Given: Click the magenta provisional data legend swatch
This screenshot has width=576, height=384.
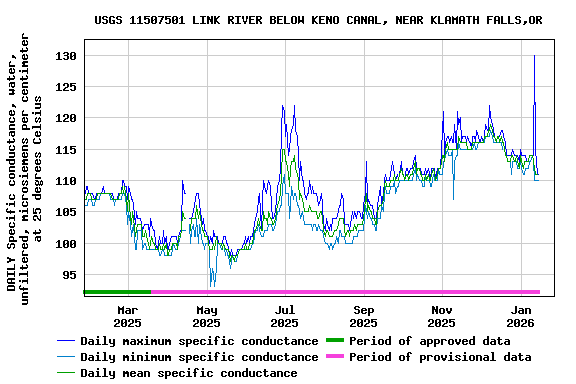Looking at the screenshot, I should 335,356.
